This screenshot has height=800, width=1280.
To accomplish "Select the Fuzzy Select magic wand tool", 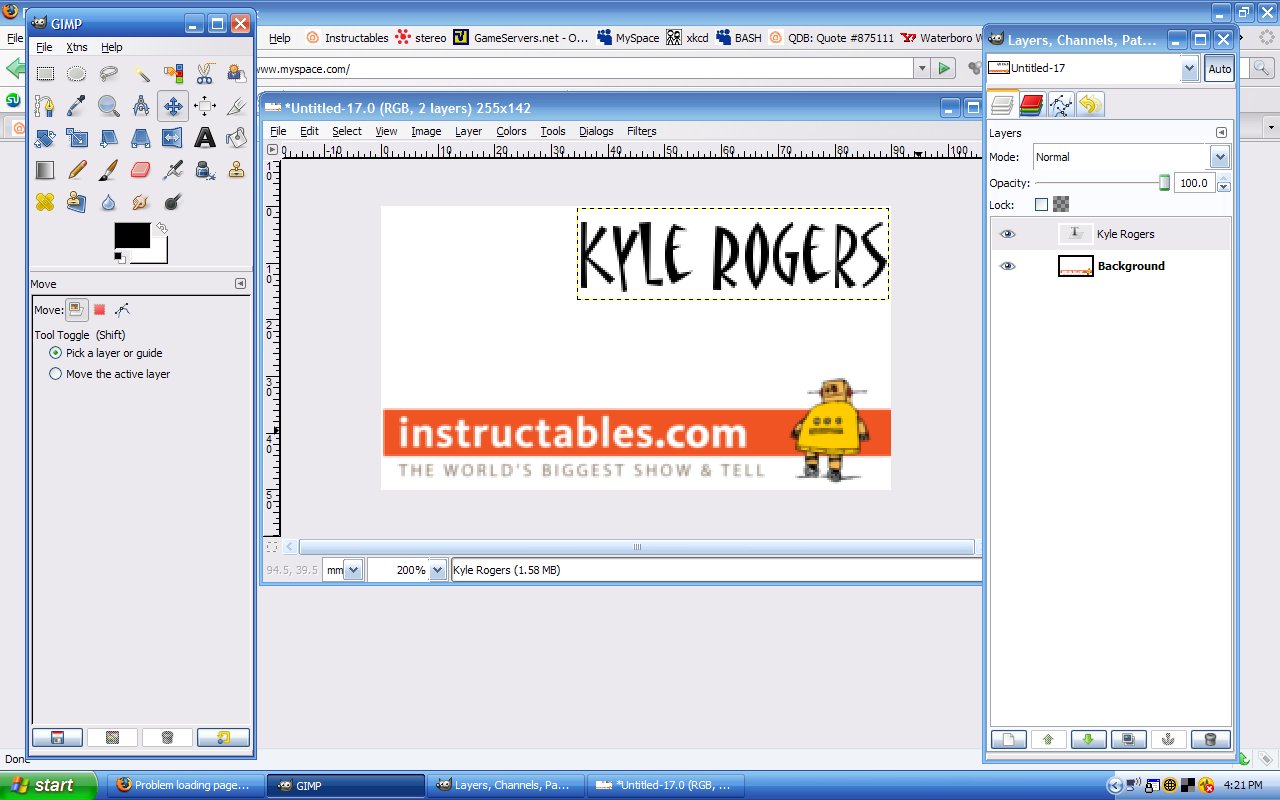I will coord(141,73).
